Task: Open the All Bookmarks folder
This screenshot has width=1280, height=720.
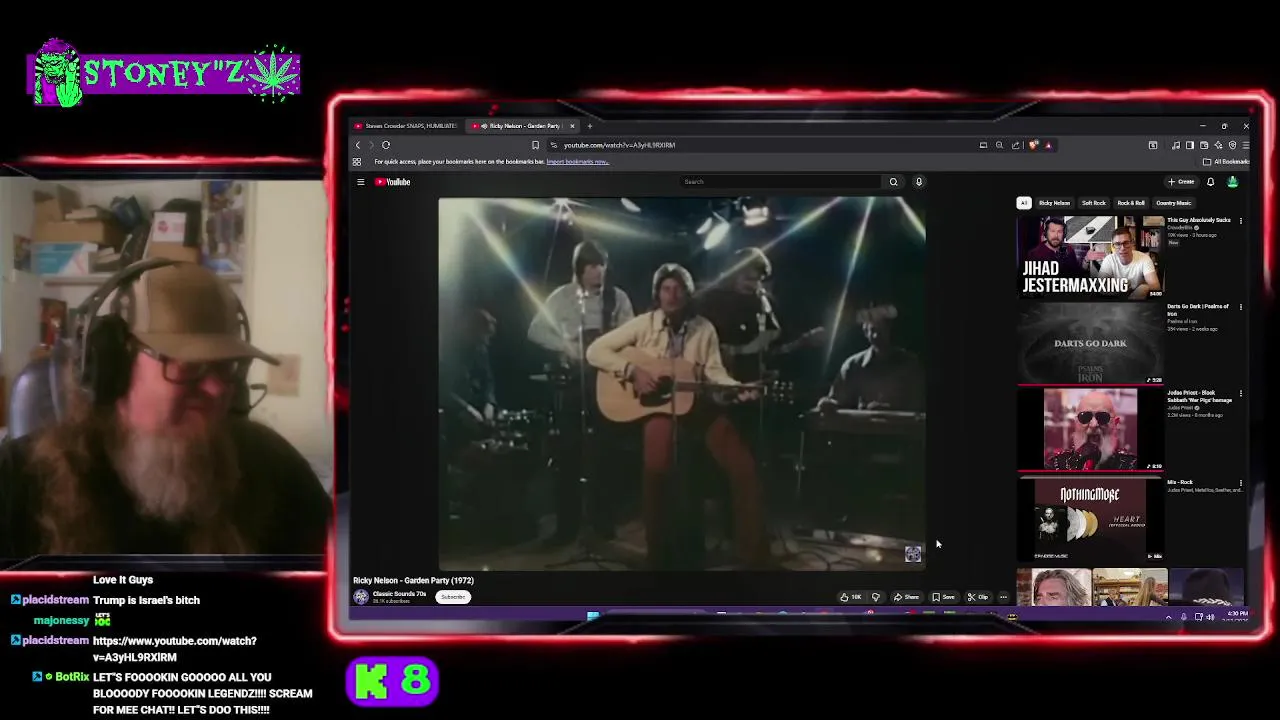Action: [x=1226, y=162]
